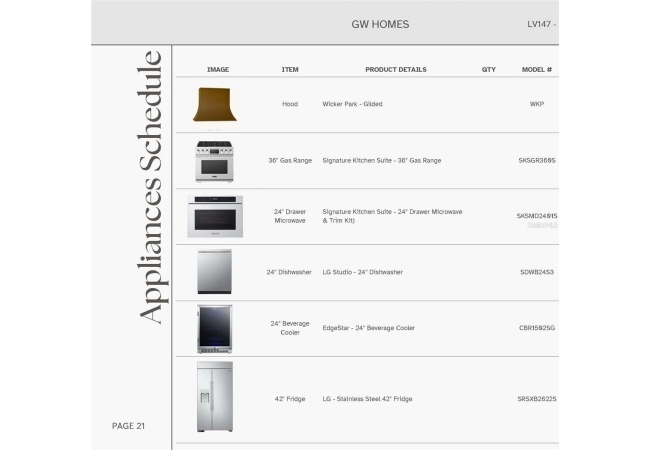This screenshot has width=650, height=450.
Task: Click the LV147 project code
Action: [541, 24]
